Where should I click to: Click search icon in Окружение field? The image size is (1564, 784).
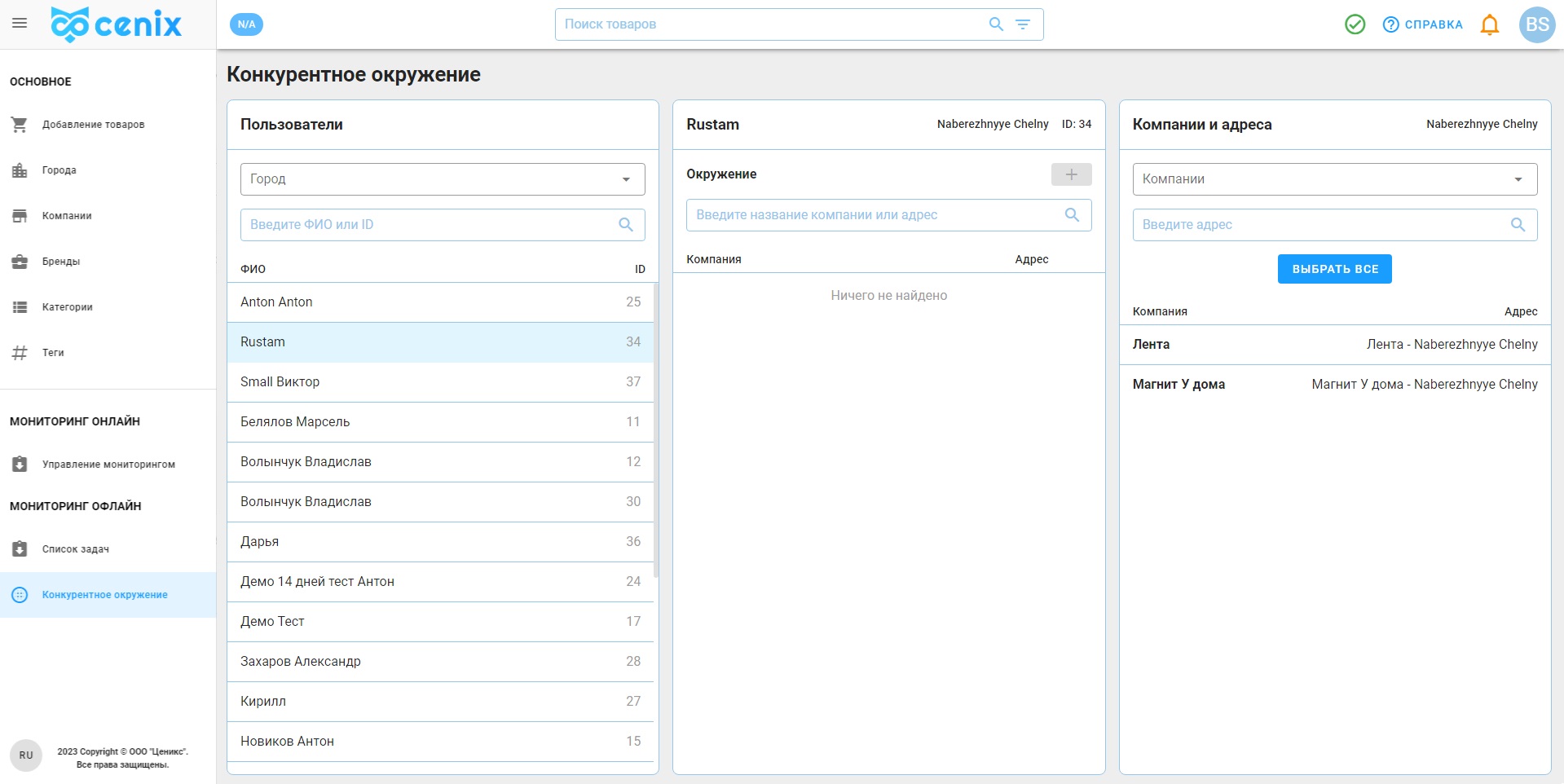pos(1072,215)
